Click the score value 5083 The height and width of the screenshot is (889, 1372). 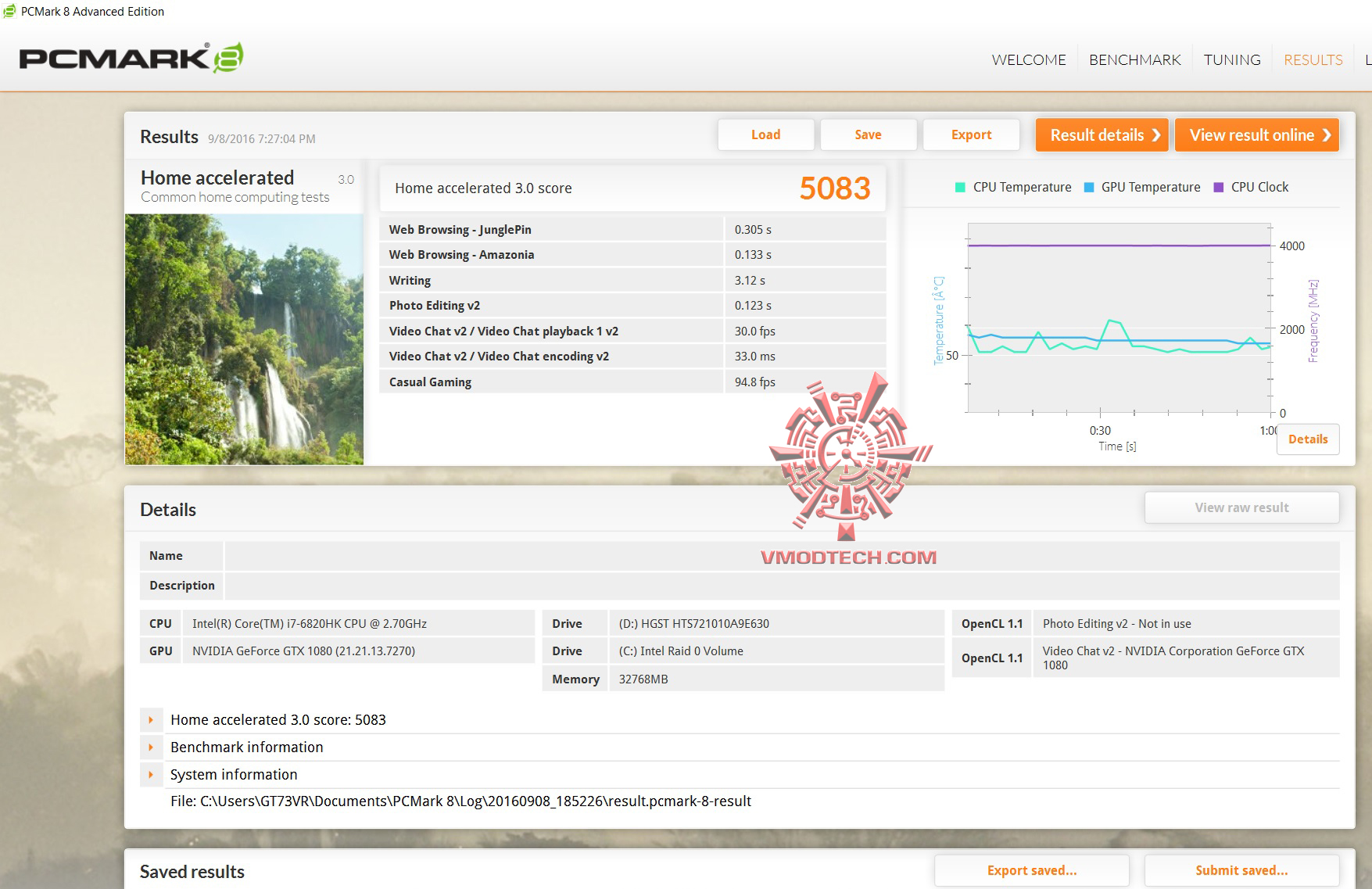point(834,188)
